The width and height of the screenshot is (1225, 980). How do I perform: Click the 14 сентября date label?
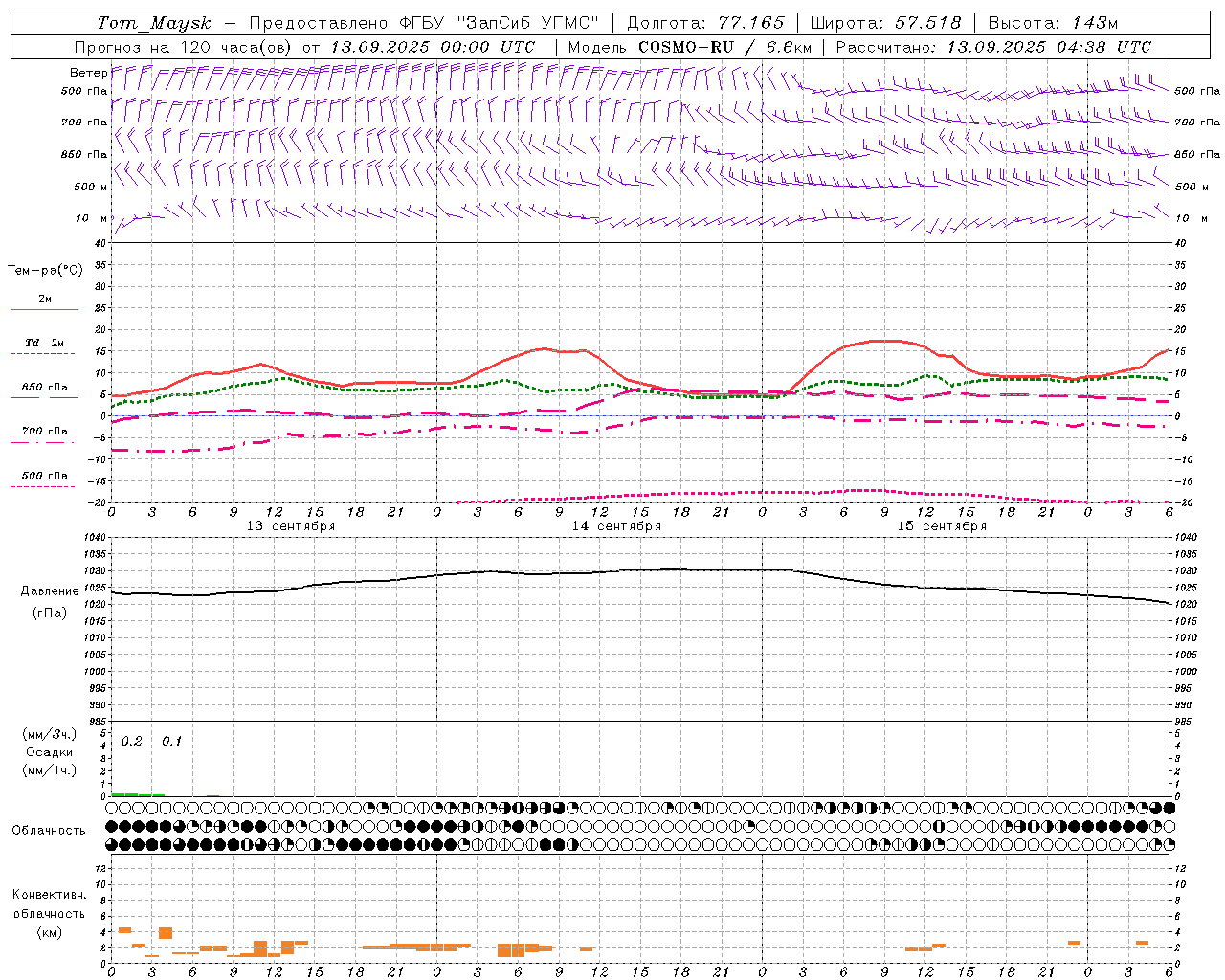616,526
